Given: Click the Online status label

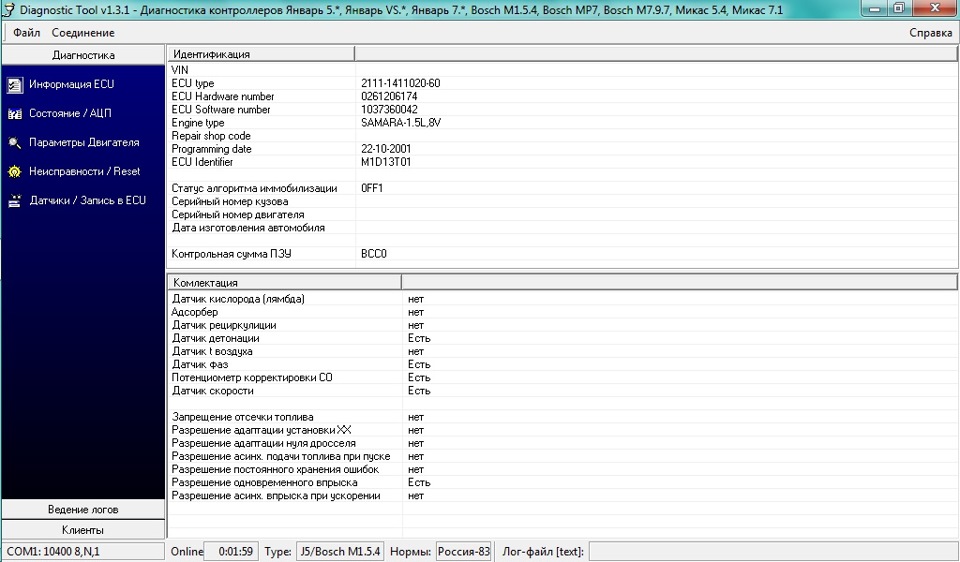Looking at the screenshot, I should coord(187,552).
